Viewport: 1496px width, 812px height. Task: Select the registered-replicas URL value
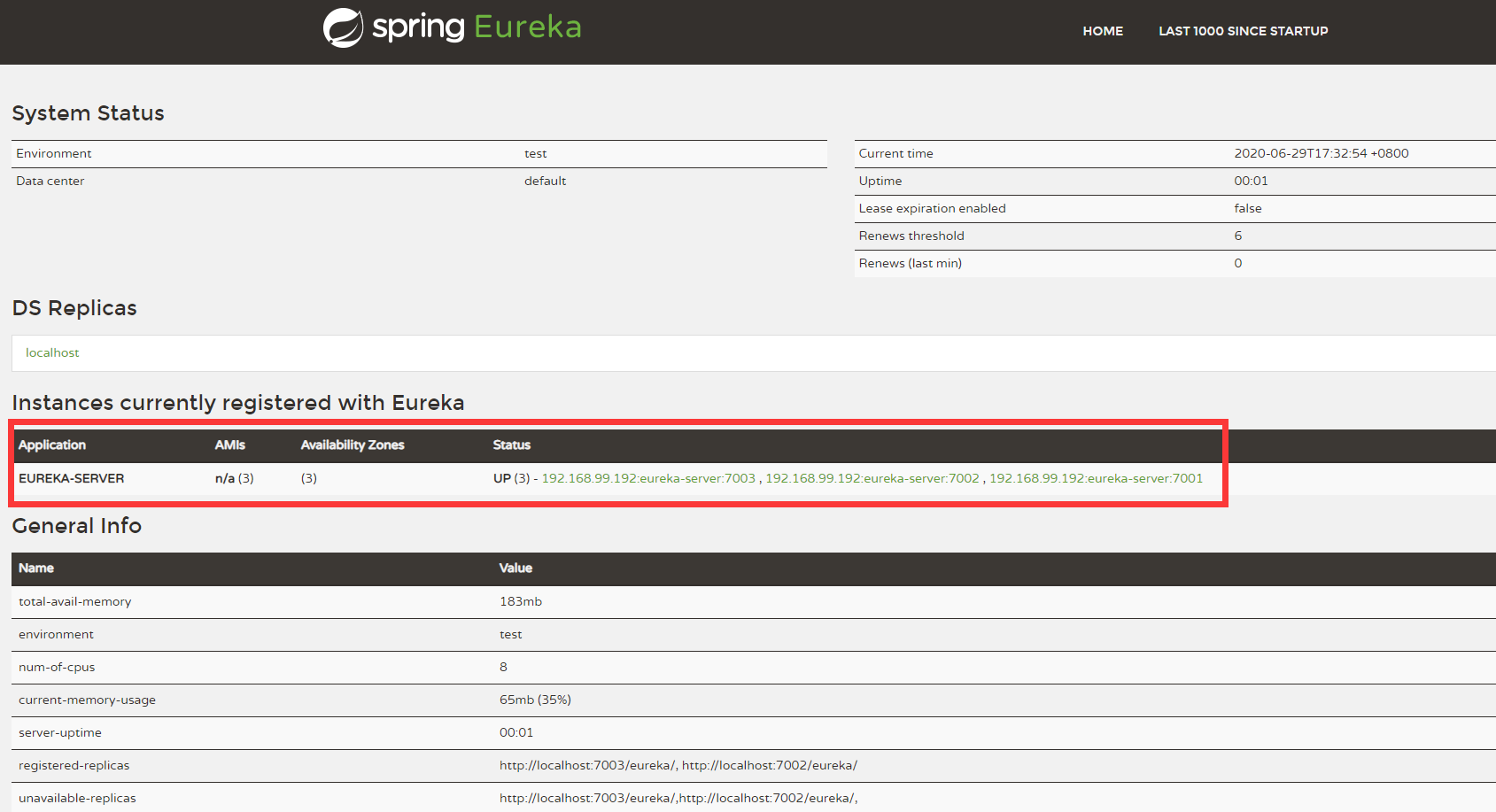tap(678, 765)
